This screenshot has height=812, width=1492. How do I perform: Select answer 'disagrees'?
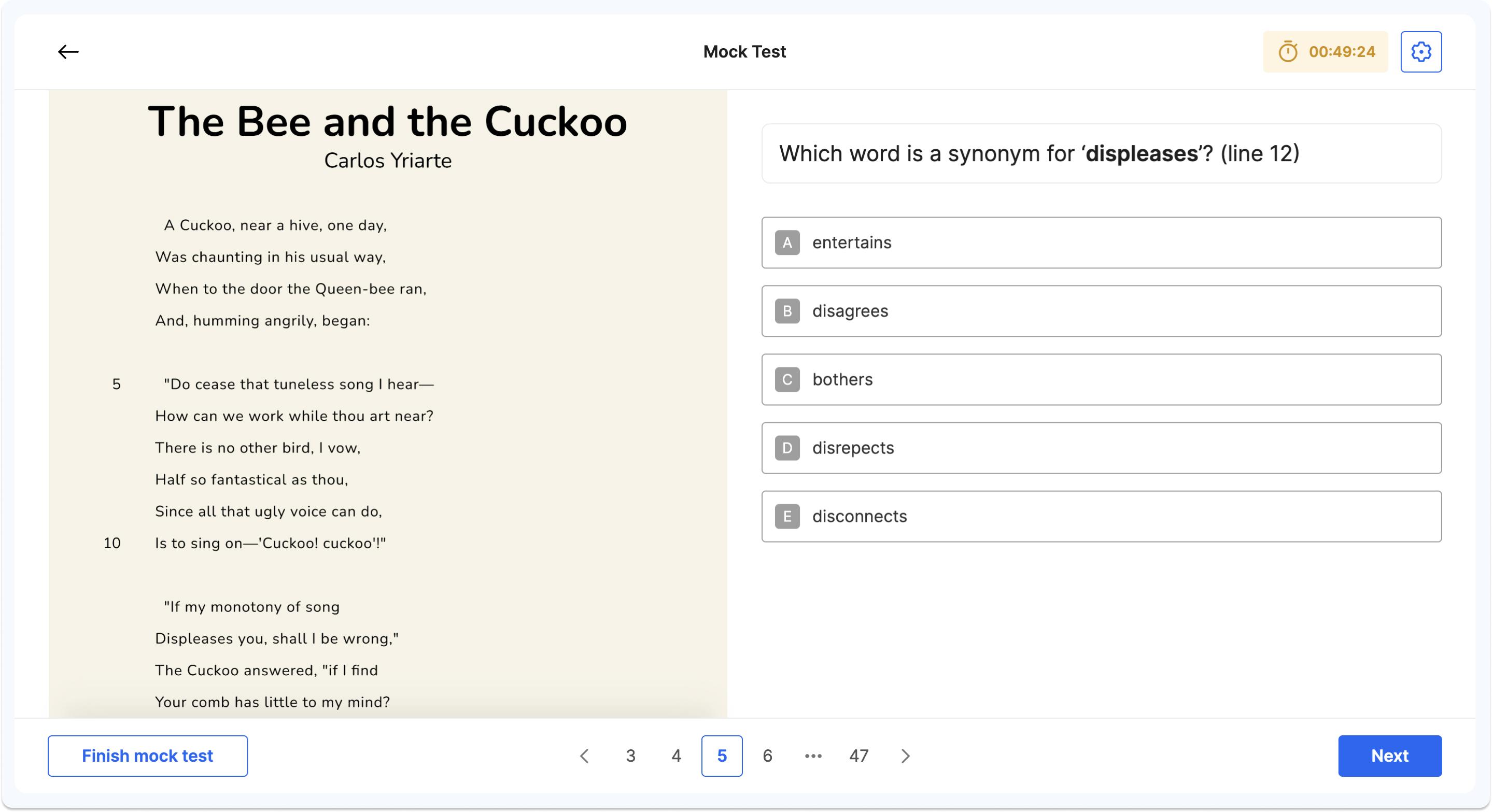pos(1101,311)
